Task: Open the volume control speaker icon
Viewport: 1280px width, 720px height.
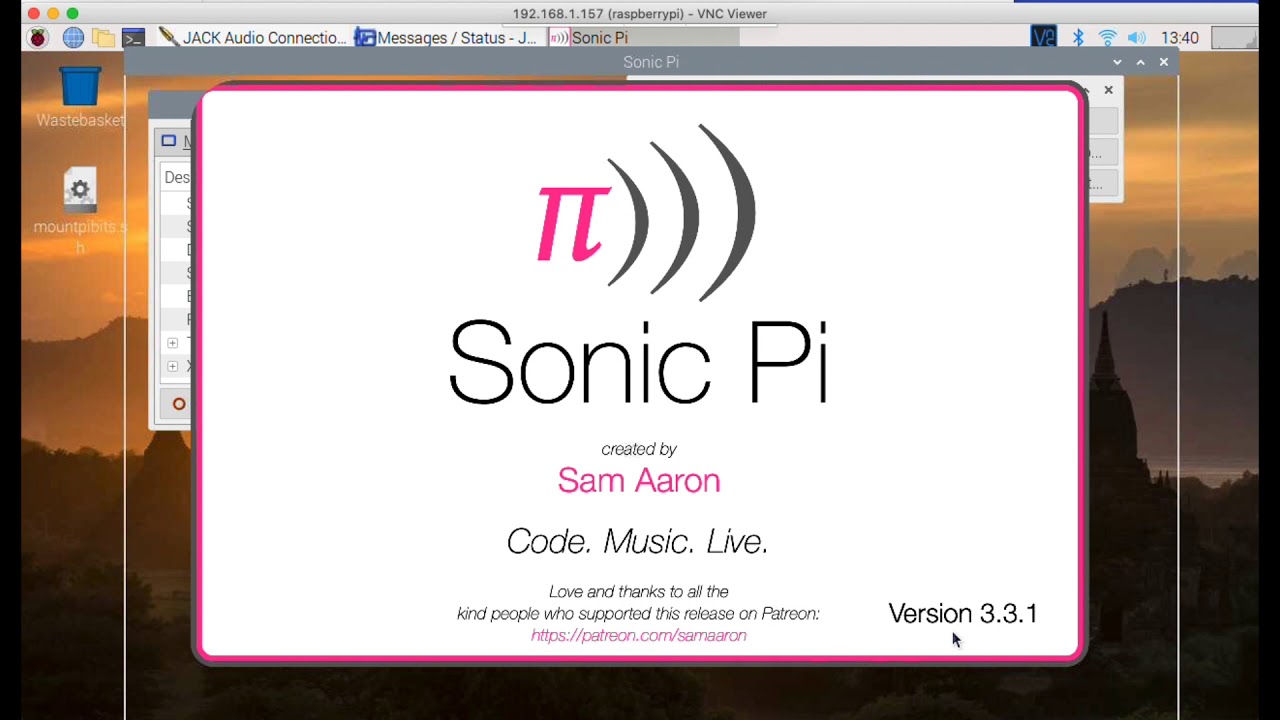Action: 1137,38
